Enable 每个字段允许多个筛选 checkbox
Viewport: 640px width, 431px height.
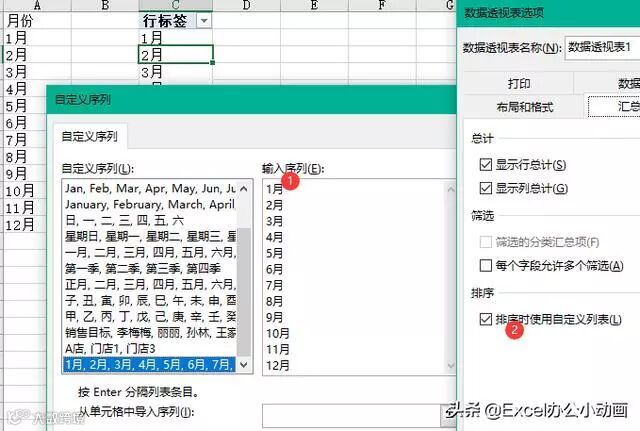485,265
